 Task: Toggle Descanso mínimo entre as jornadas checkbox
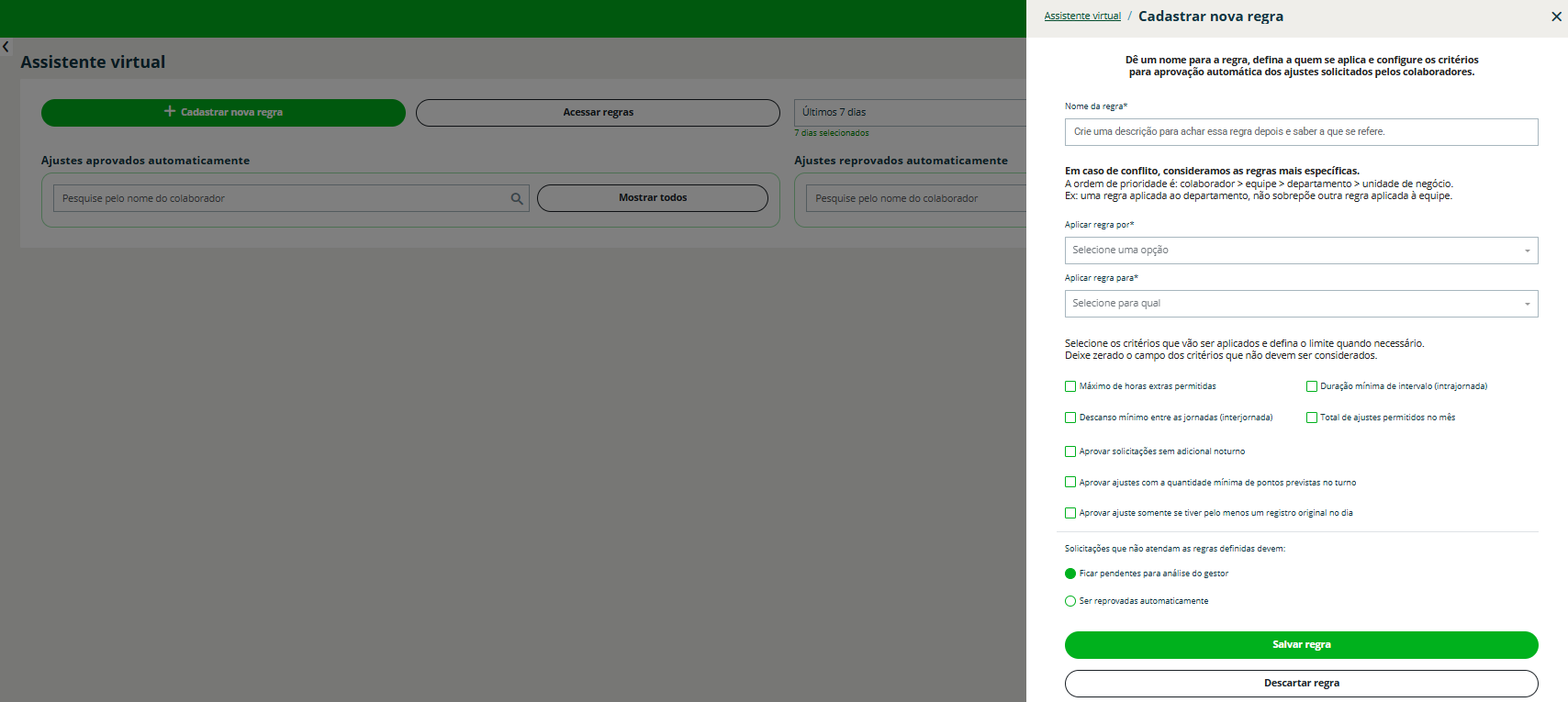pos(1070,418)
